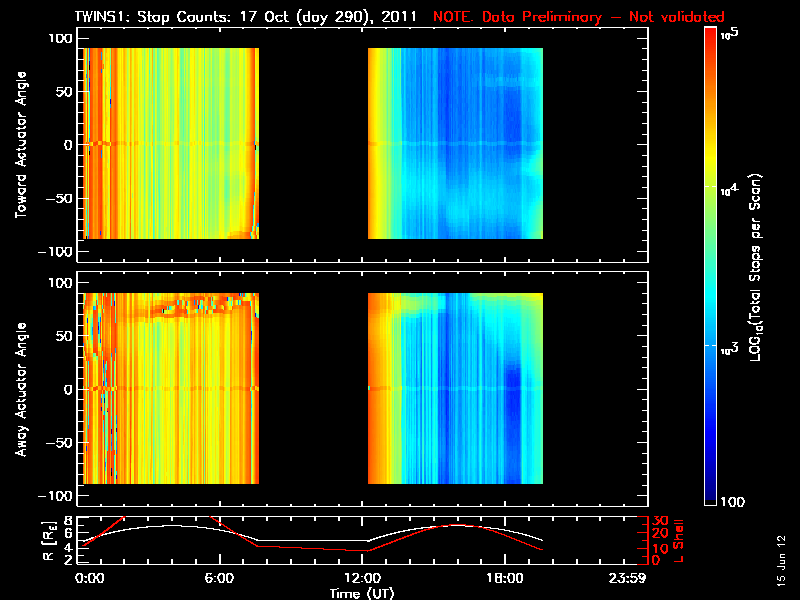Click the 'Away Actuator Angle' axis label
The width and height of the screenshot is (800, 600).
coord(21,389)
